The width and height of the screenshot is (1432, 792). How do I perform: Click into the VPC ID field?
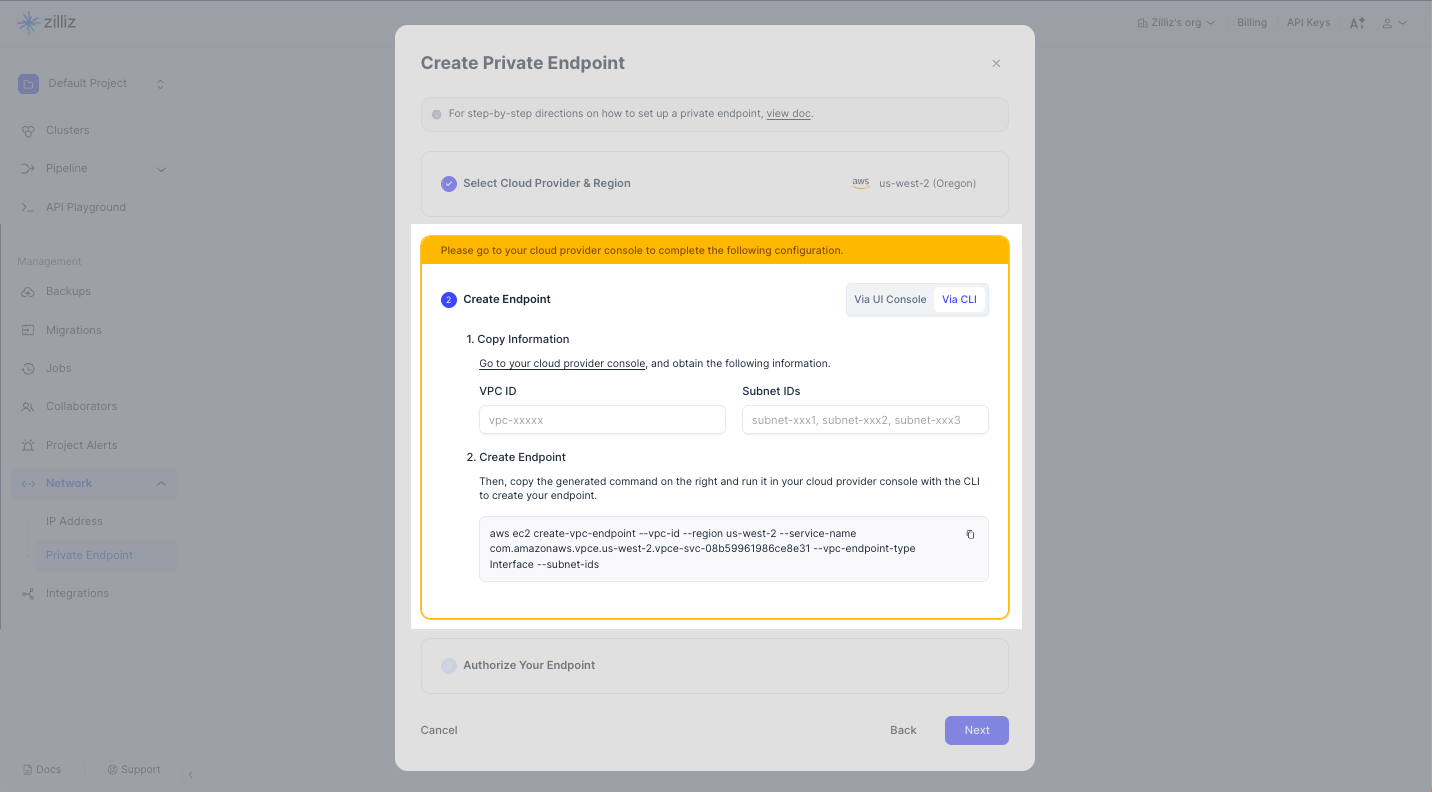(x=602, y=420)
